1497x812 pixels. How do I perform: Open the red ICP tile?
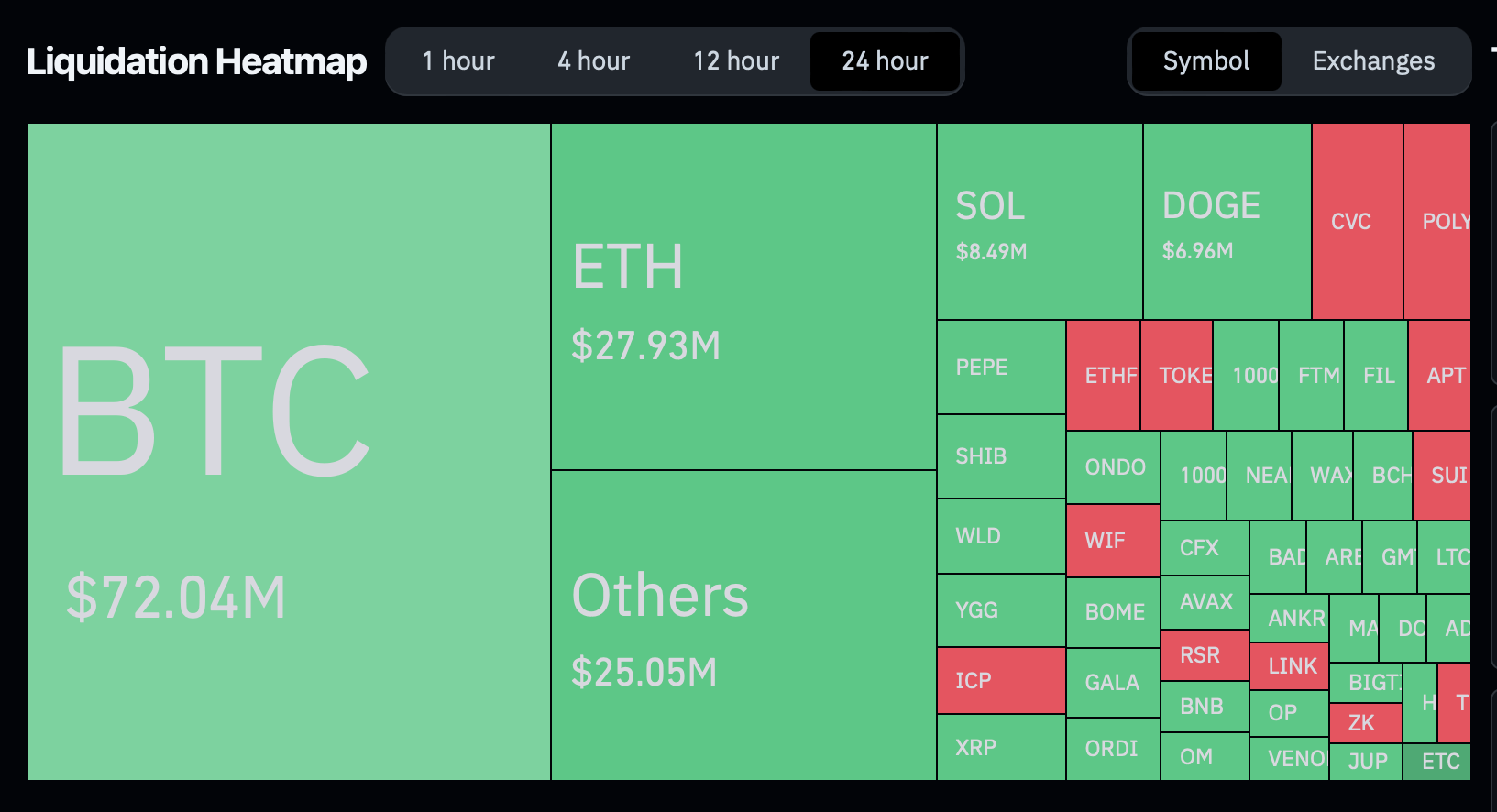click(1001, 681)
